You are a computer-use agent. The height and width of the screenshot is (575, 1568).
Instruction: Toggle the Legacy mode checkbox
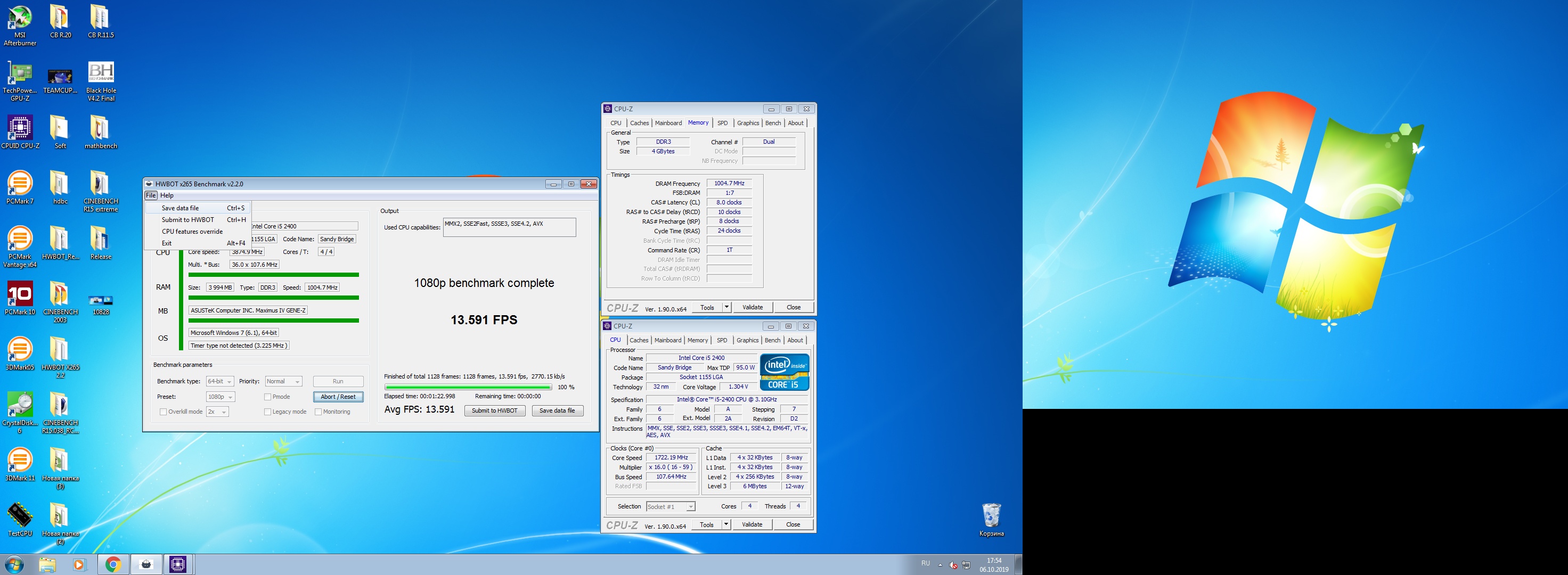pyautogui.click(x=267, y=412)
